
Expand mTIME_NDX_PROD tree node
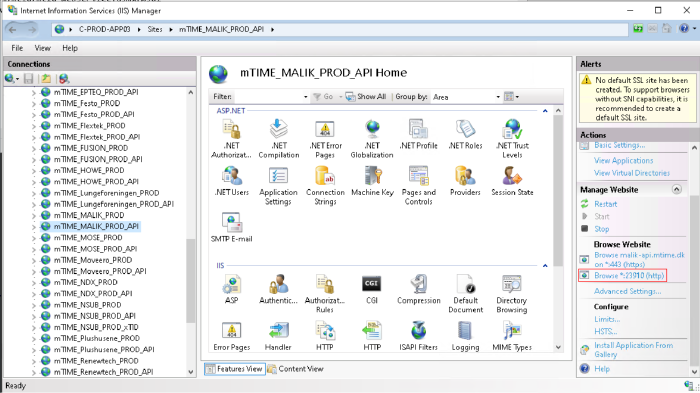pyautogui.click(x=34, y=283)
